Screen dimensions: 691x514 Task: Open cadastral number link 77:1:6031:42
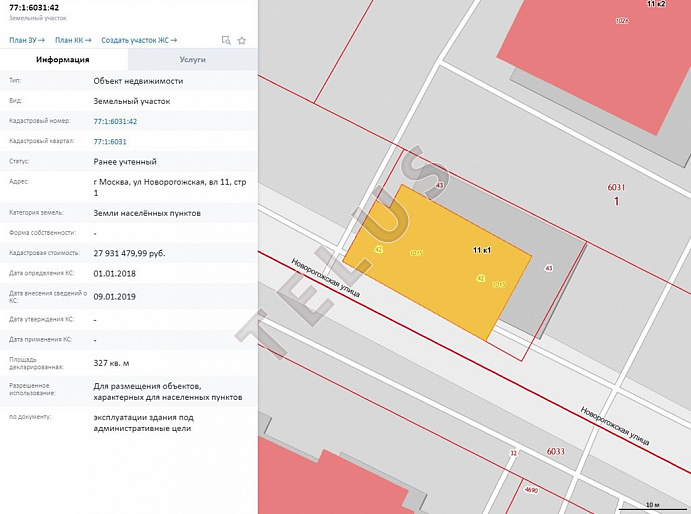(x=115, y=121)
